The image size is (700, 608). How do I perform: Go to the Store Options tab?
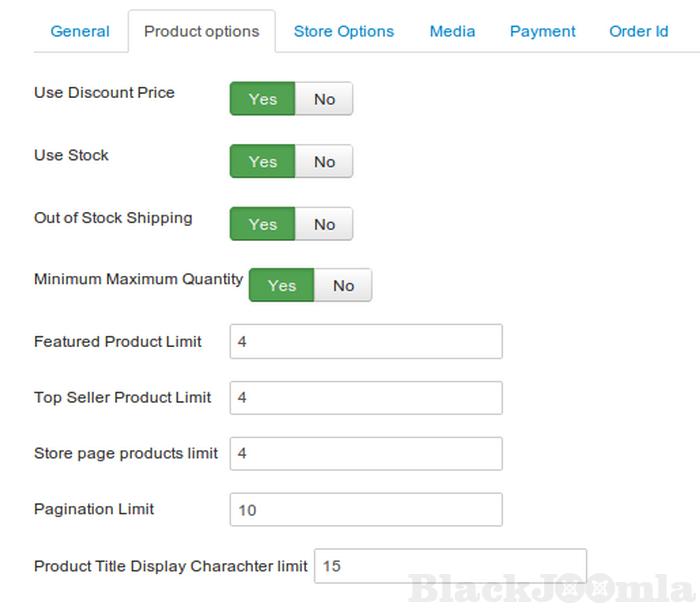point(344,31)
